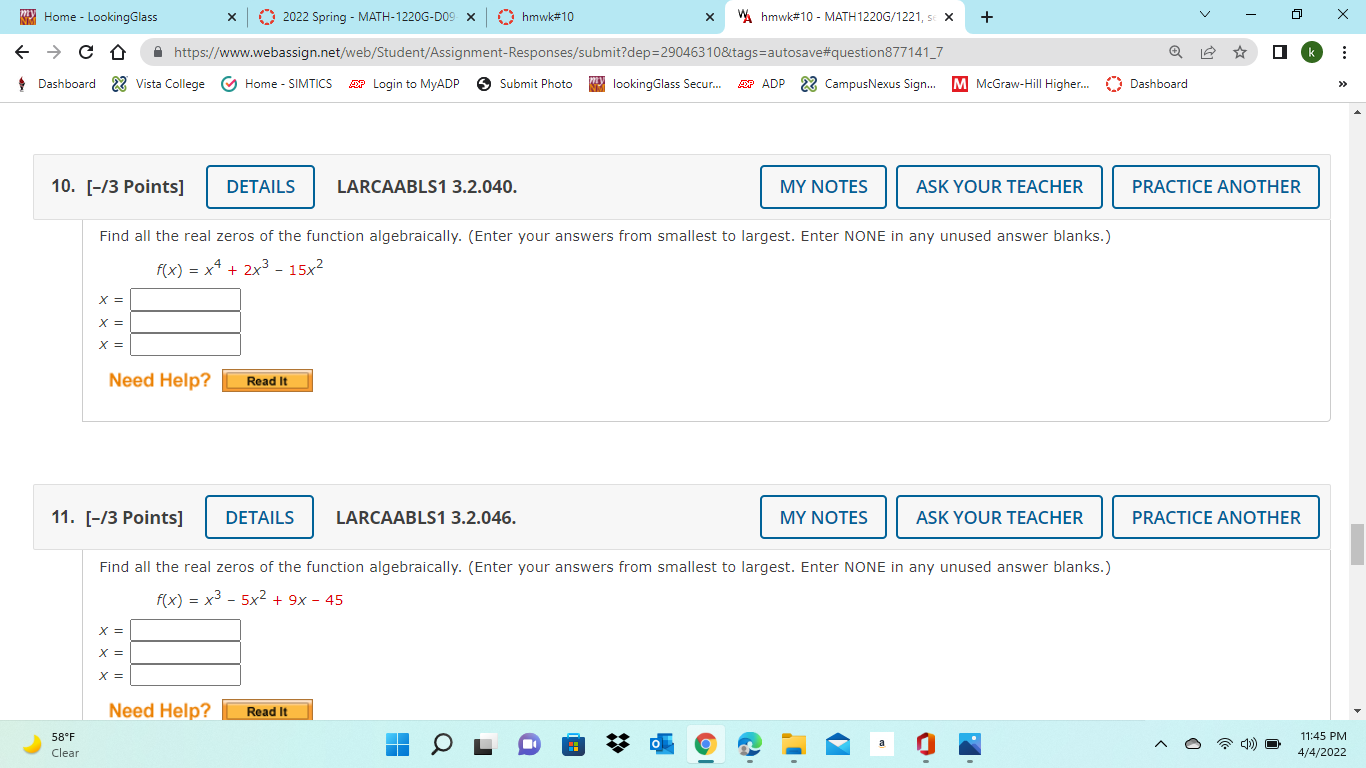1366x768 pixels.
Task: Show hidden system tray icons
Action: [1162, 745]
